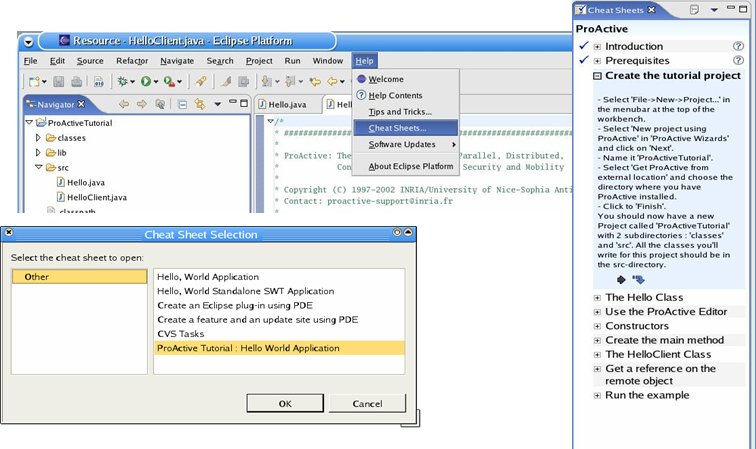Expand Create the main method step

point(597,340)
